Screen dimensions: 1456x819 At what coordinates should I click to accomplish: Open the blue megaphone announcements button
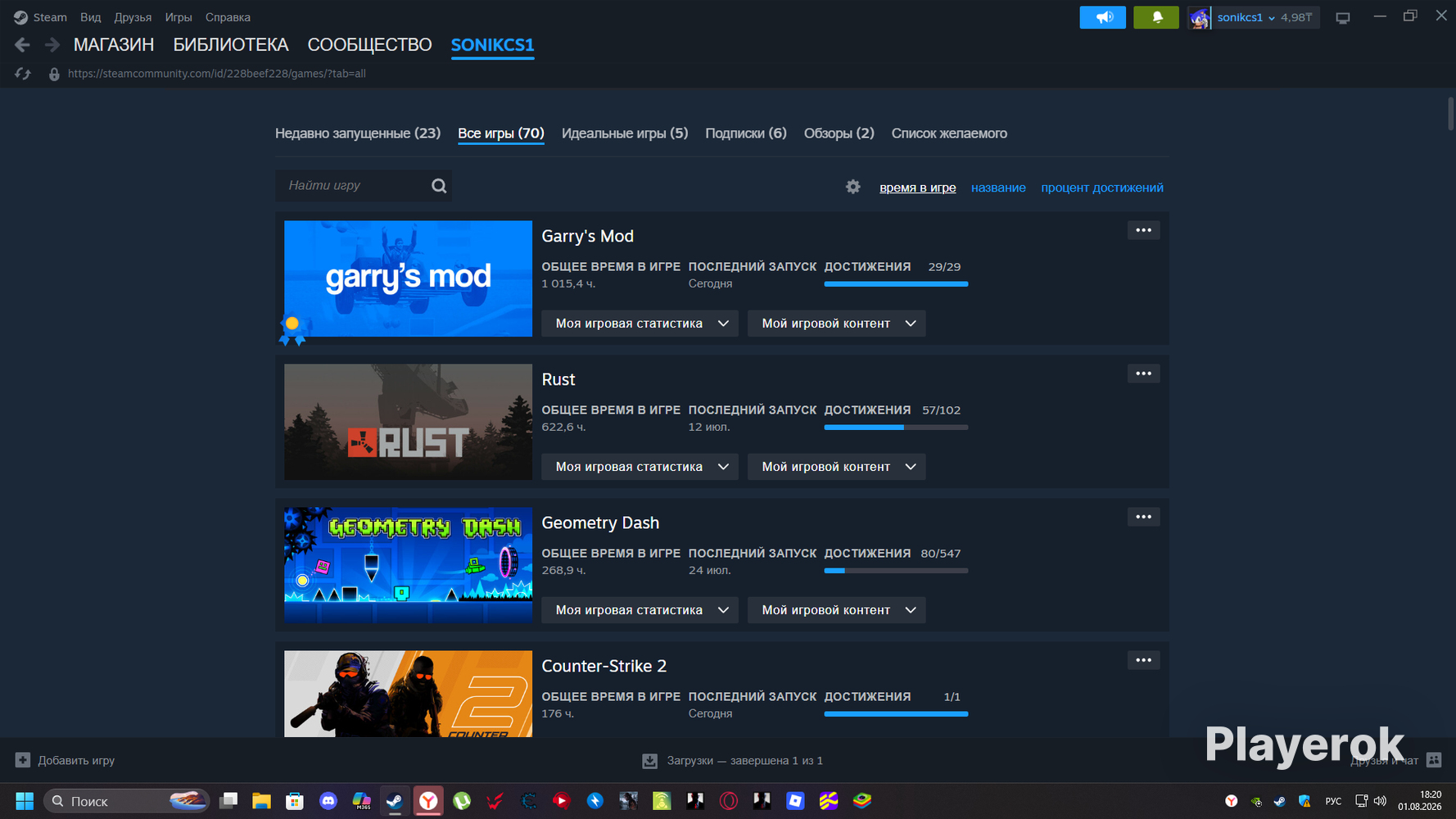(1103, 17)
